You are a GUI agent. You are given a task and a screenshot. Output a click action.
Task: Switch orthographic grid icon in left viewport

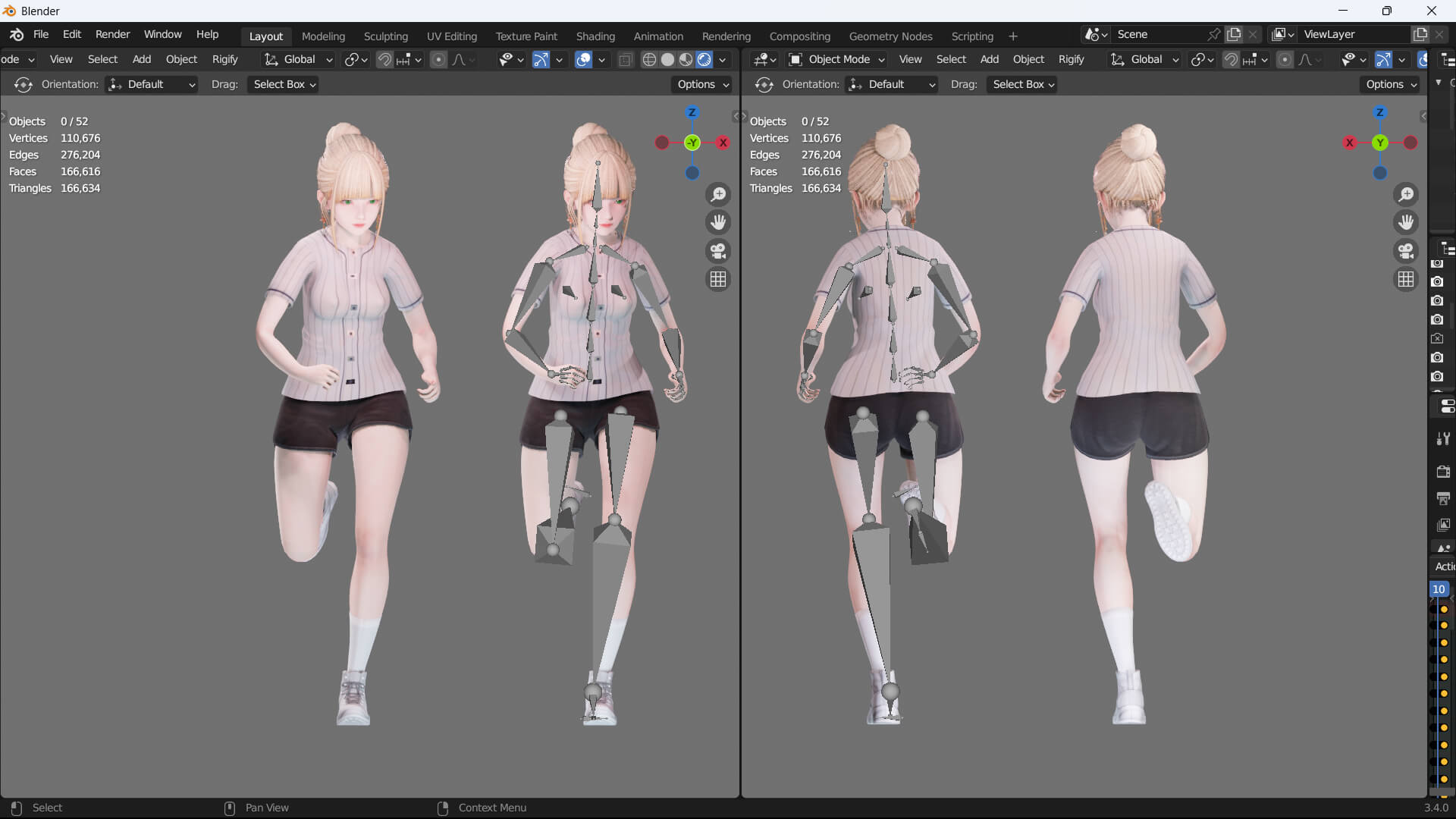717,279
